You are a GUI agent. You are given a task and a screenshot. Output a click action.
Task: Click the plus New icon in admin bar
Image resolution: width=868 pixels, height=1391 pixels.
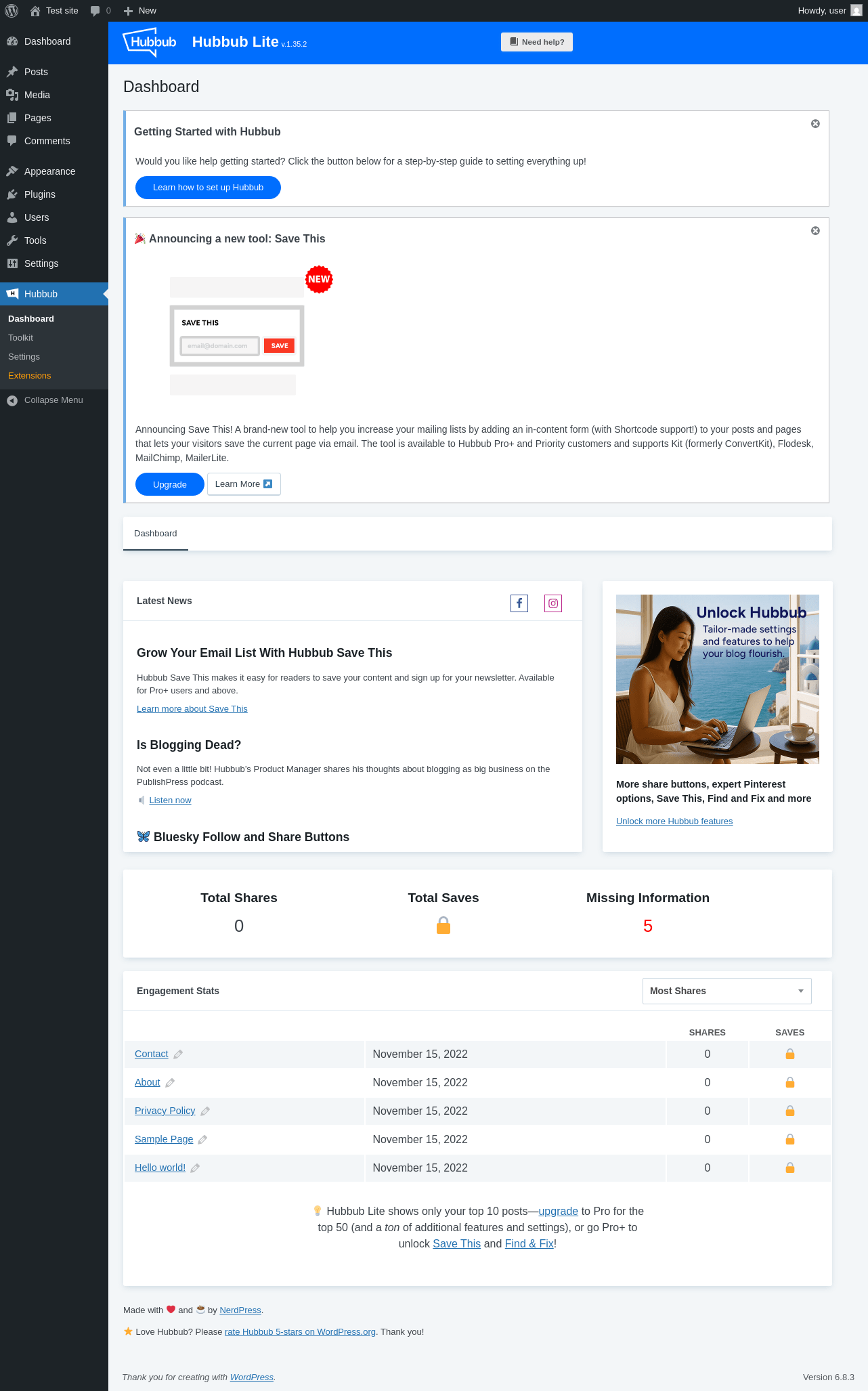[x=128, y=11]
